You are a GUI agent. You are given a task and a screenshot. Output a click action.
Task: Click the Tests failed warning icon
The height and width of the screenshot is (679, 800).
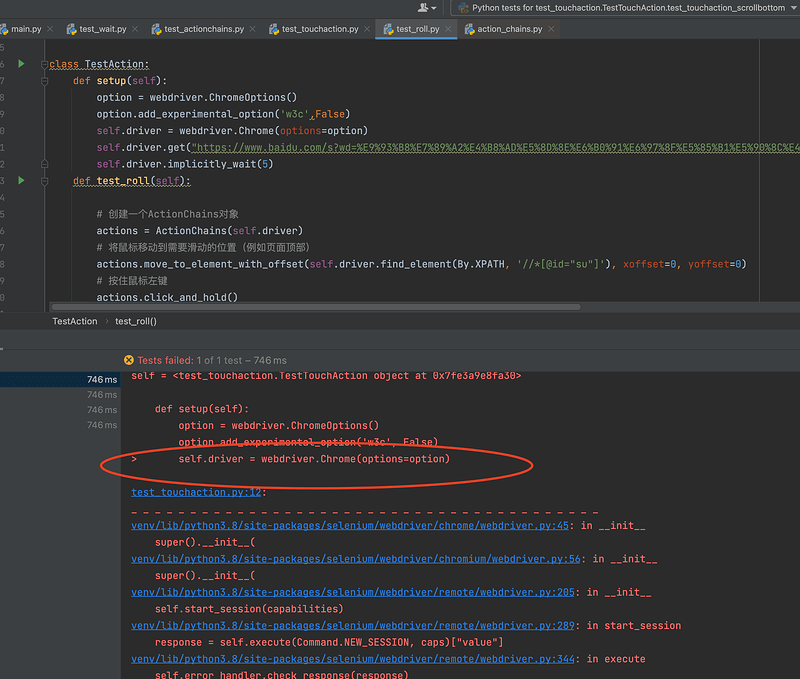129,360
